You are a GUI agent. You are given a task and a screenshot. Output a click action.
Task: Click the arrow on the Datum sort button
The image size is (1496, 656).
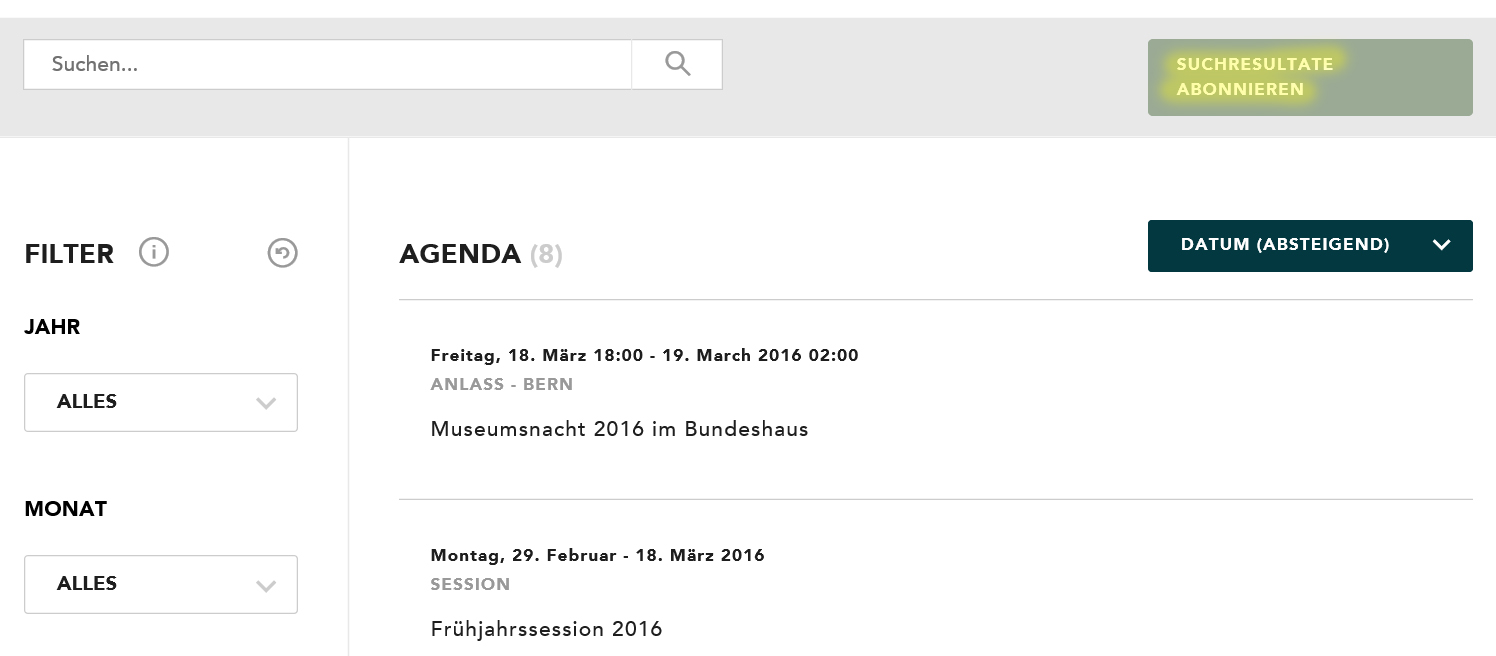pos(1441,245)
